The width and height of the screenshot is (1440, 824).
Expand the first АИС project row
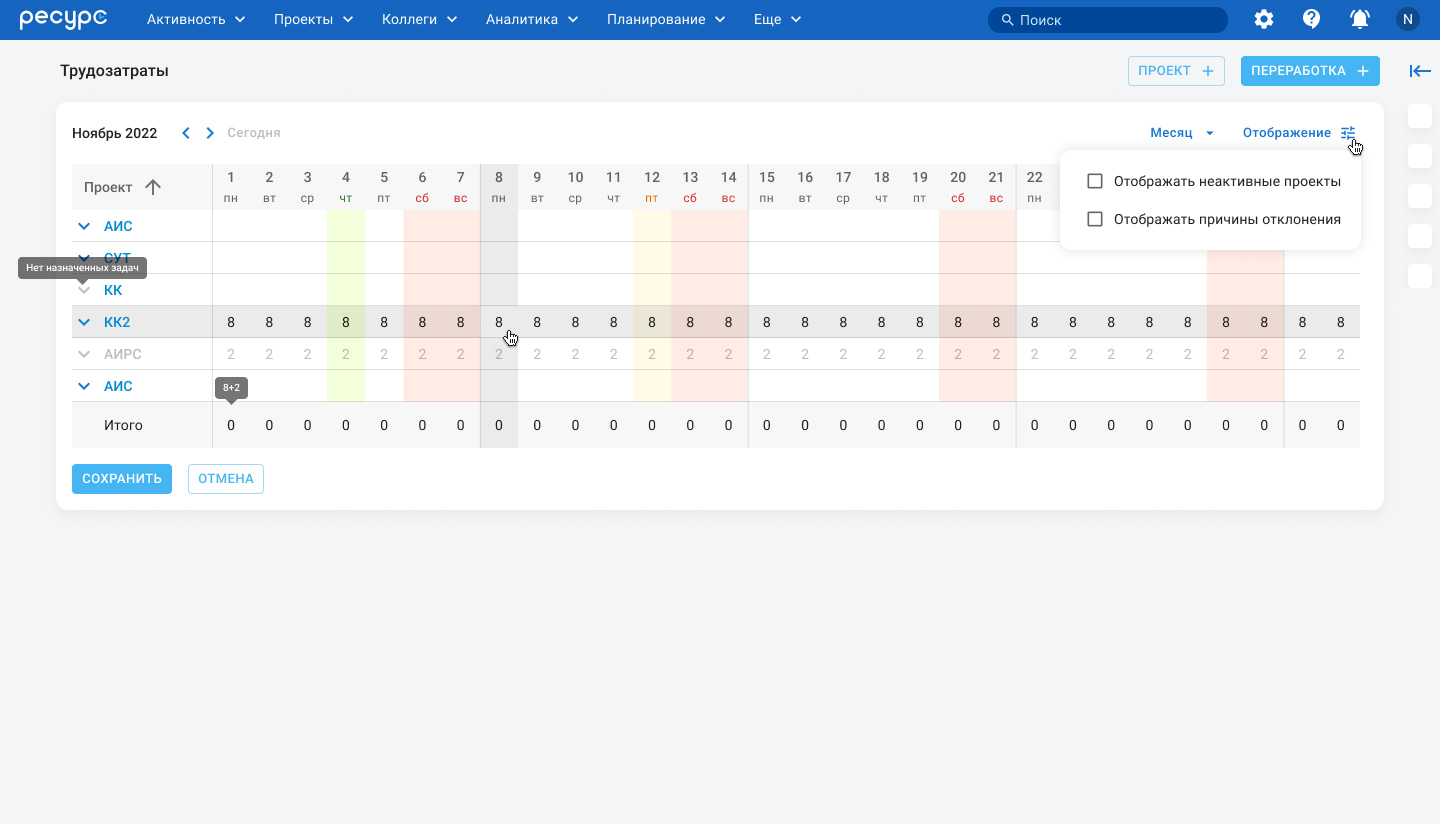84,226
